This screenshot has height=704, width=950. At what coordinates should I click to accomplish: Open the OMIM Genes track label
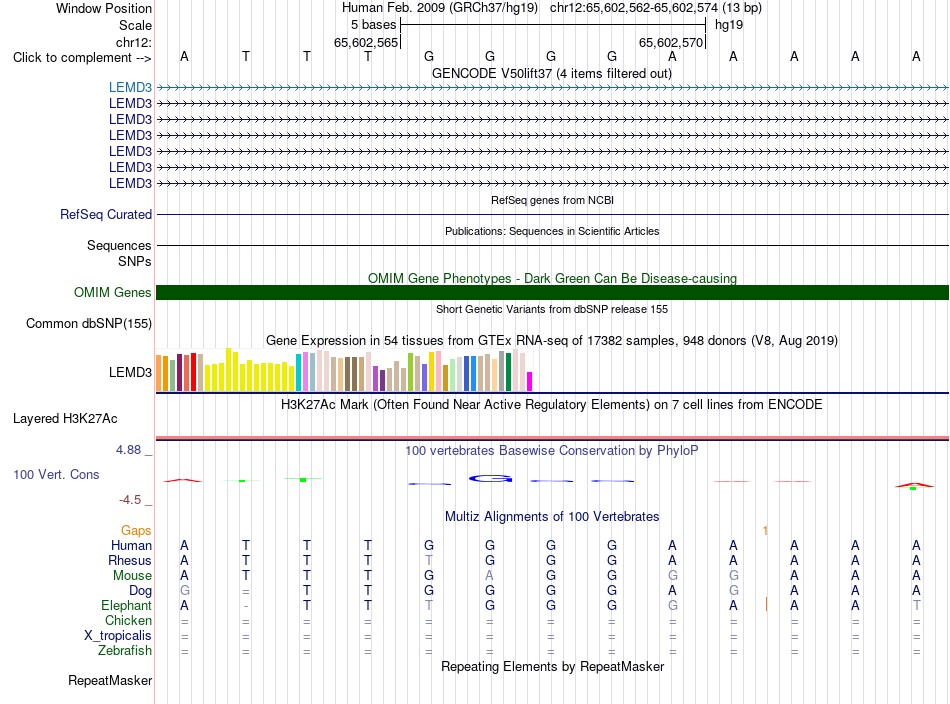click(x=113, y=293)
